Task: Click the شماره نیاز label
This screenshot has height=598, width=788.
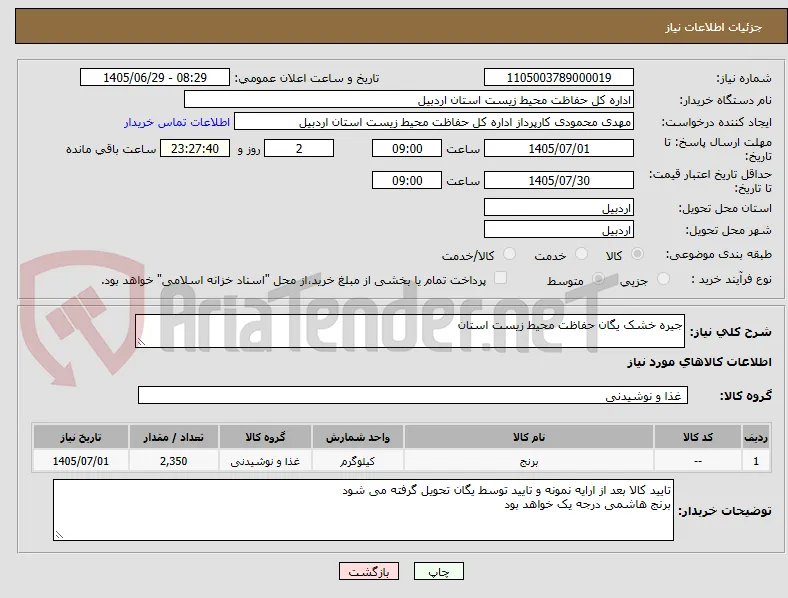Action: 744,78
